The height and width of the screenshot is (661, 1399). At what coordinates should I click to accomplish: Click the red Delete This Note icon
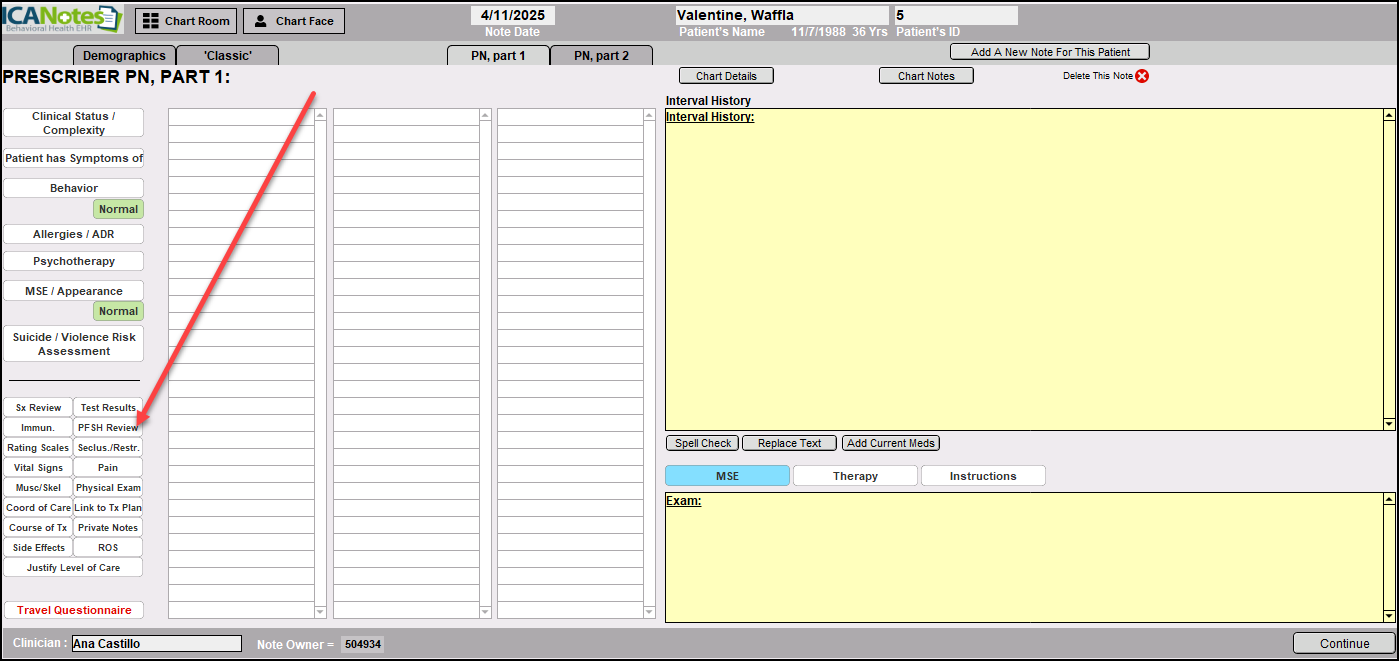[x=1142, y=76]
